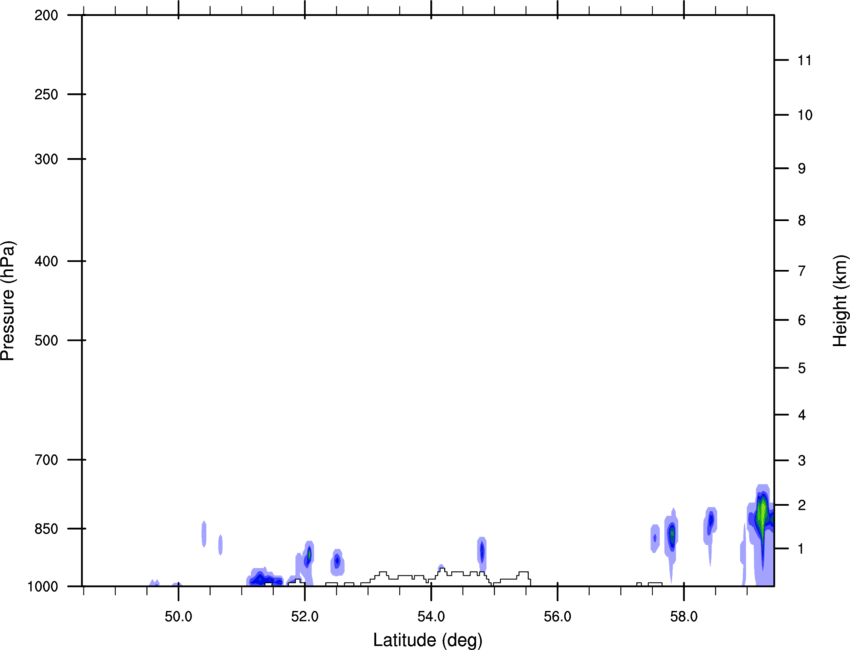This screenshot has height=650, width=850.
Task: Click the 4 km height label
Action: (x=802, y=415)
